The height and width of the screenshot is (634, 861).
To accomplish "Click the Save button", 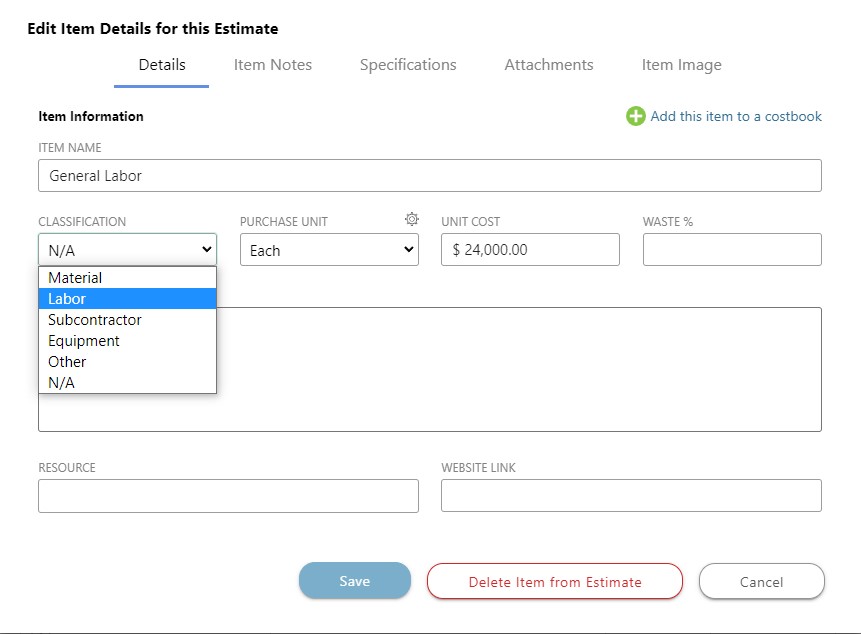I will [x=354, y=581].
